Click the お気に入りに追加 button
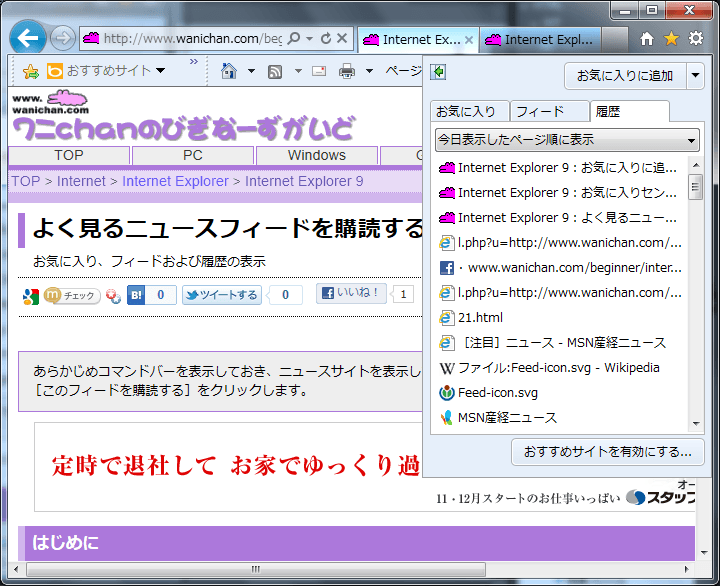The image size is (720, 586). click(625, 75)
